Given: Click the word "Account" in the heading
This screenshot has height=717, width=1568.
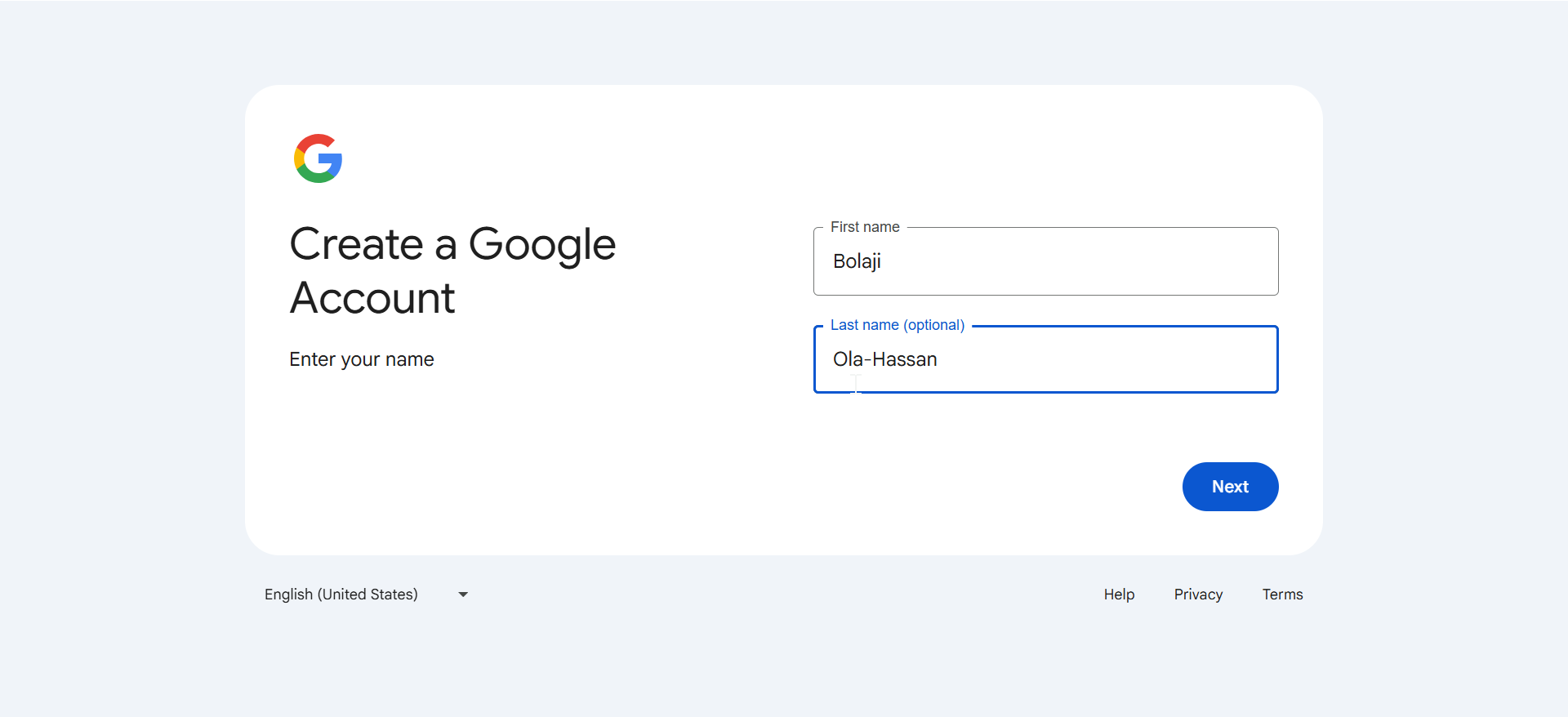Looking at the screenshot, I should [372, 298].
